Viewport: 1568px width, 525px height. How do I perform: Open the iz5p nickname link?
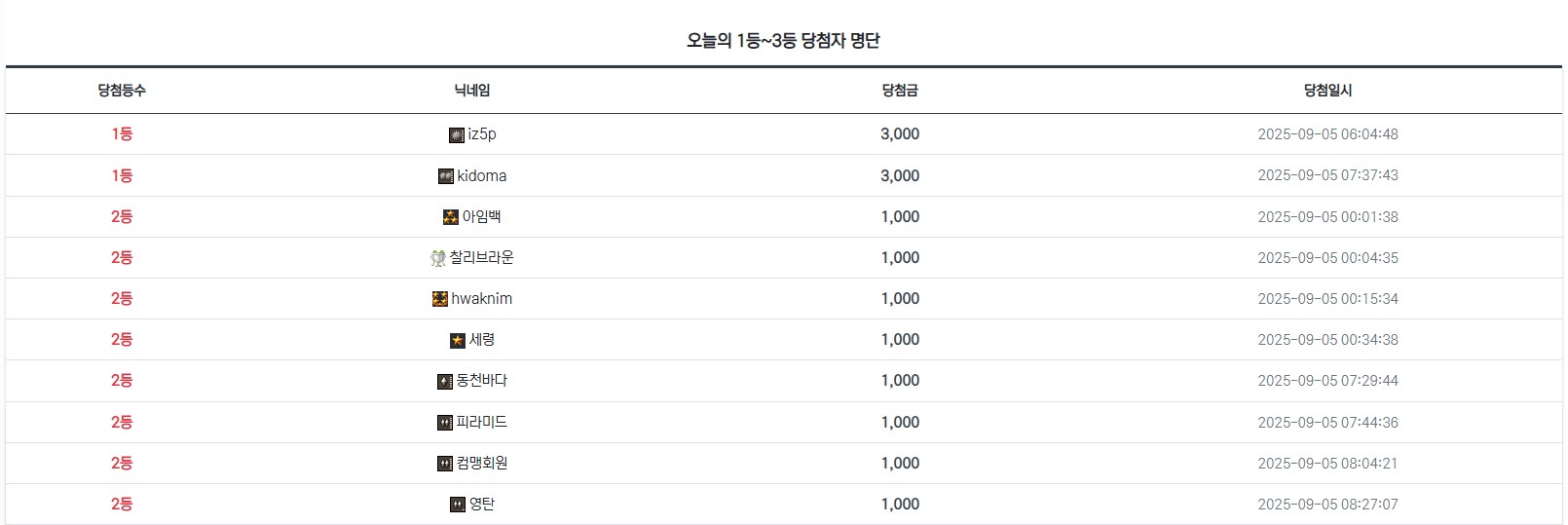click(482, 134)
